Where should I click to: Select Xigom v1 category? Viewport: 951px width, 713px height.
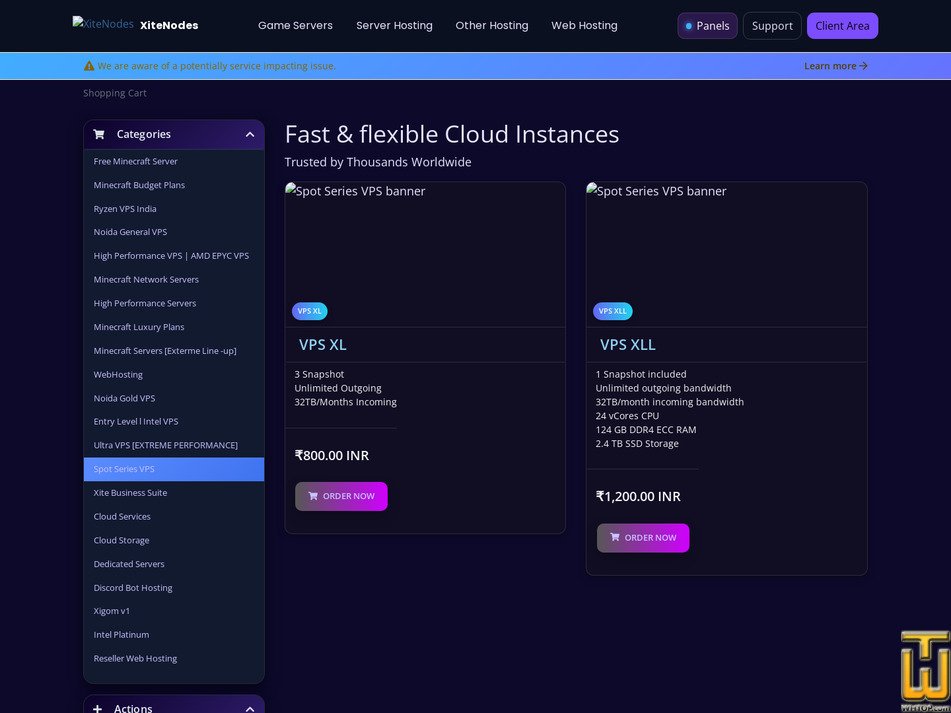click(x=173, y=611)
